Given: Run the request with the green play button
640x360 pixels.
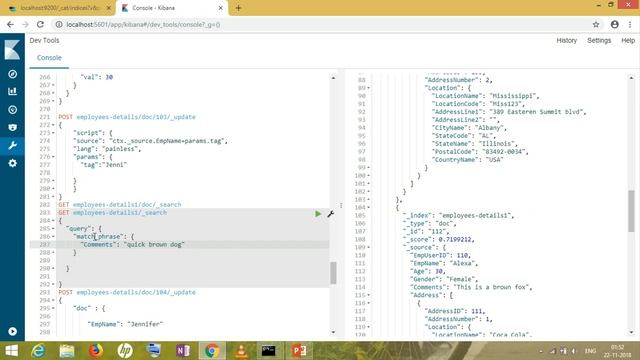Looking at the screenshot, I should [318, 213].
